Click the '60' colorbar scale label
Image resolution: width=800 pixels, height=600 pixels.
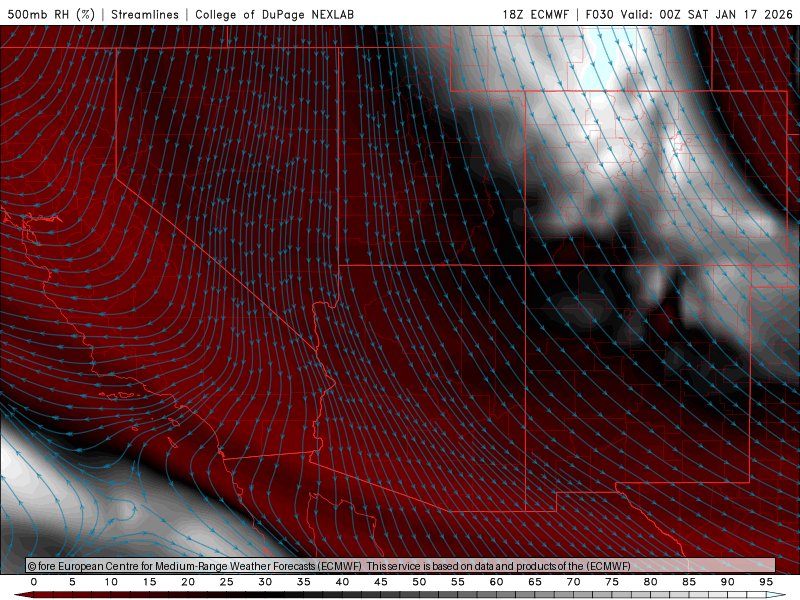496,582
